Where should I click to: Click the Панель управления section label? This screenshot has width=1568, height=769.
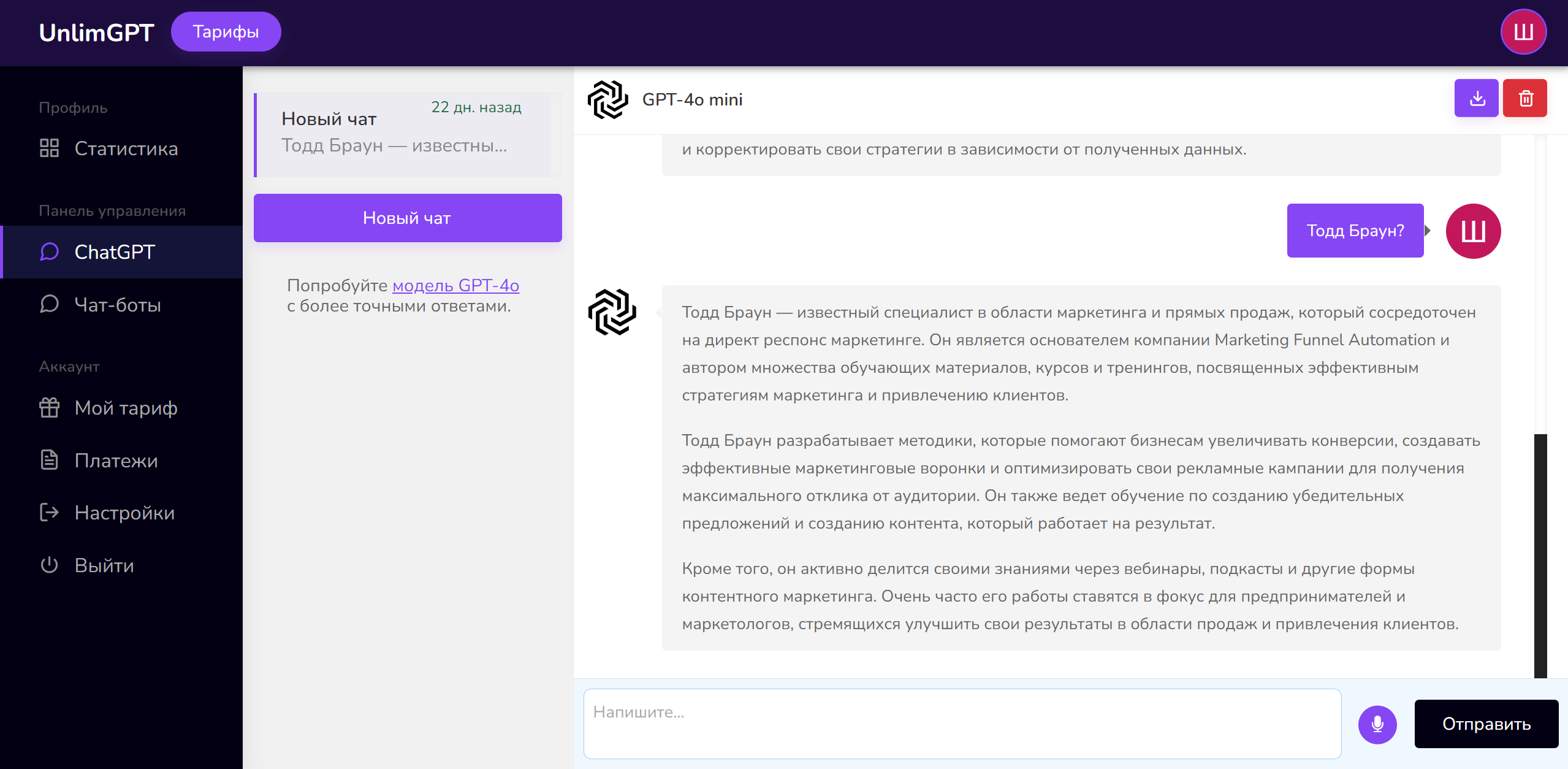pos(112,211)
